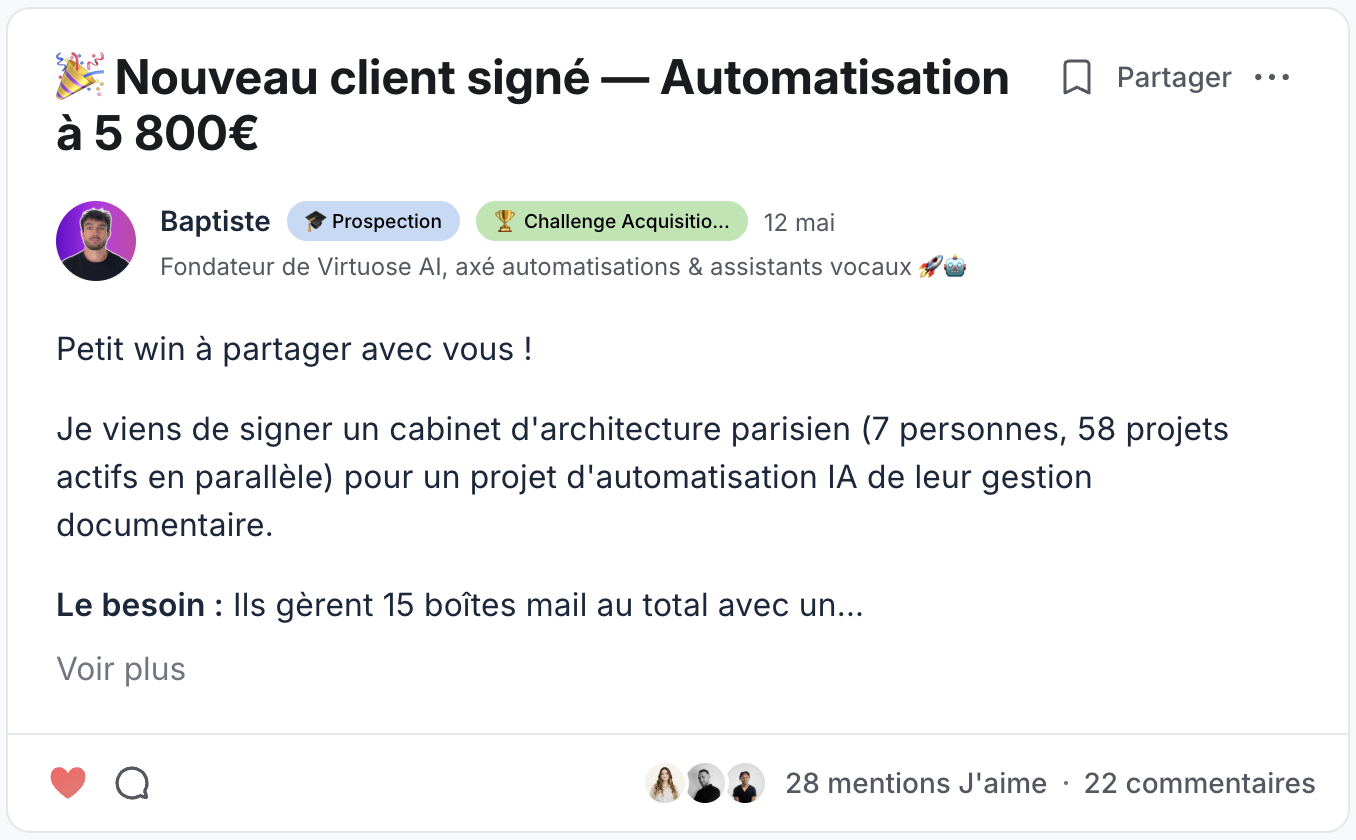Click the Partager share button

point(1174,77)
